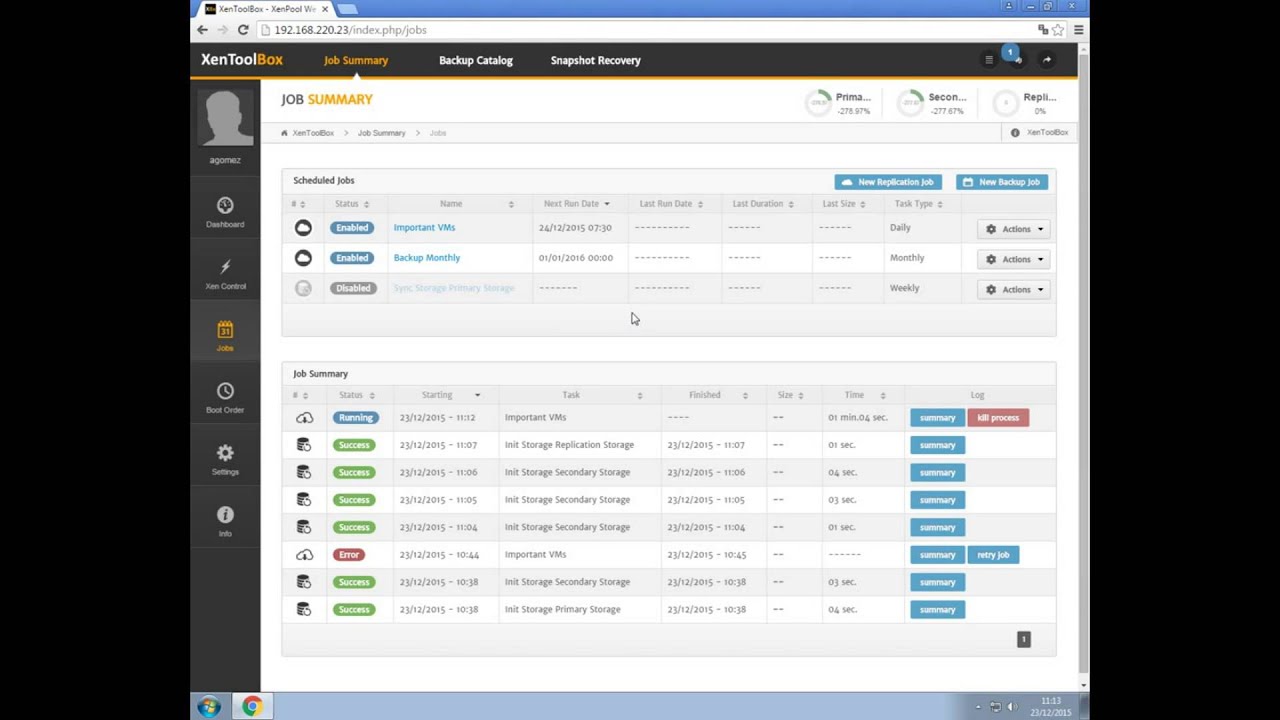Retry job for the Error entry

993,555
